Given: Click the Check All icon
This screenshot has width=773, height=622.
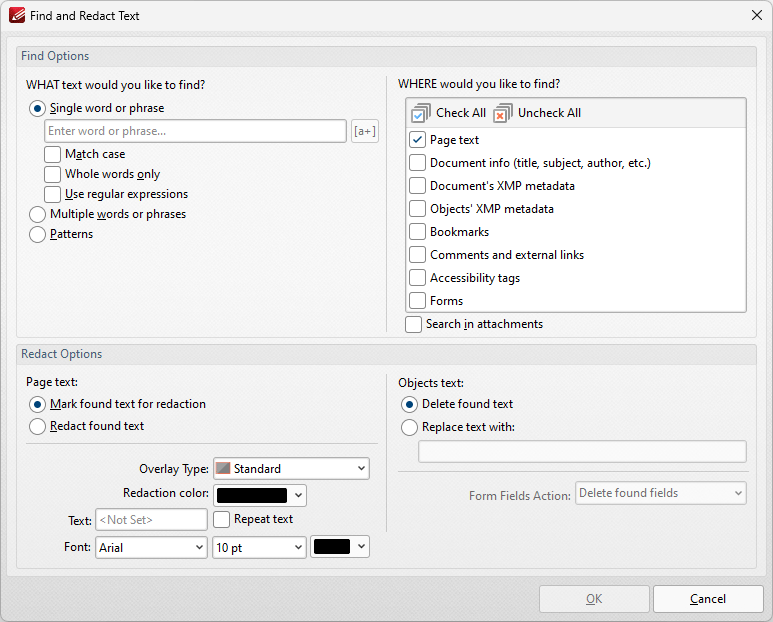Looking at the screenshot, I should (421, 113).
